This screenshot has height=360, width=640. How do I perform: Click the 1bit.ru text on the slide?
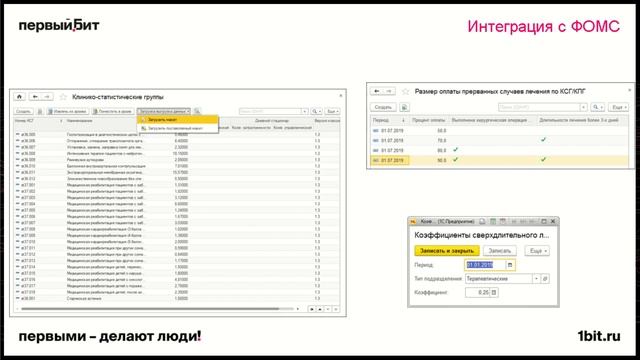(599, 336)
